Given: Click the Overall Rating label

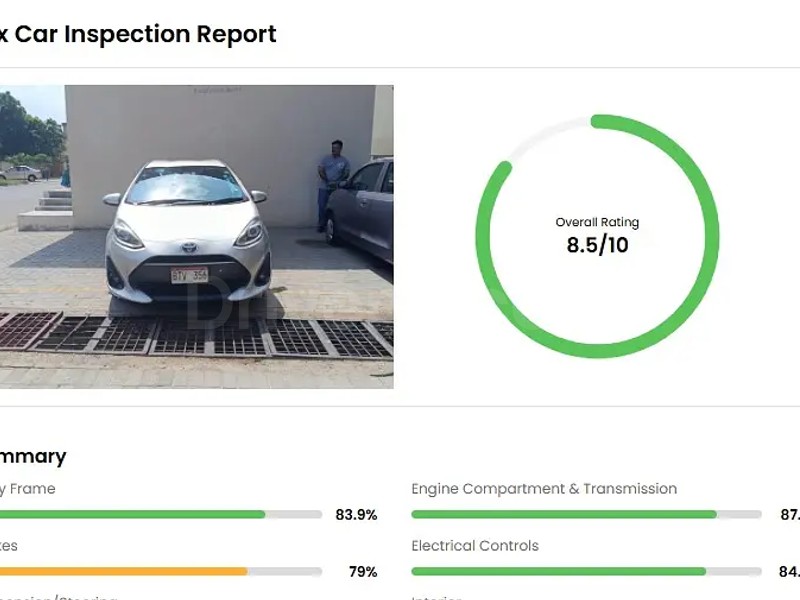Looking at the screenshot, I should click(597, 222).
